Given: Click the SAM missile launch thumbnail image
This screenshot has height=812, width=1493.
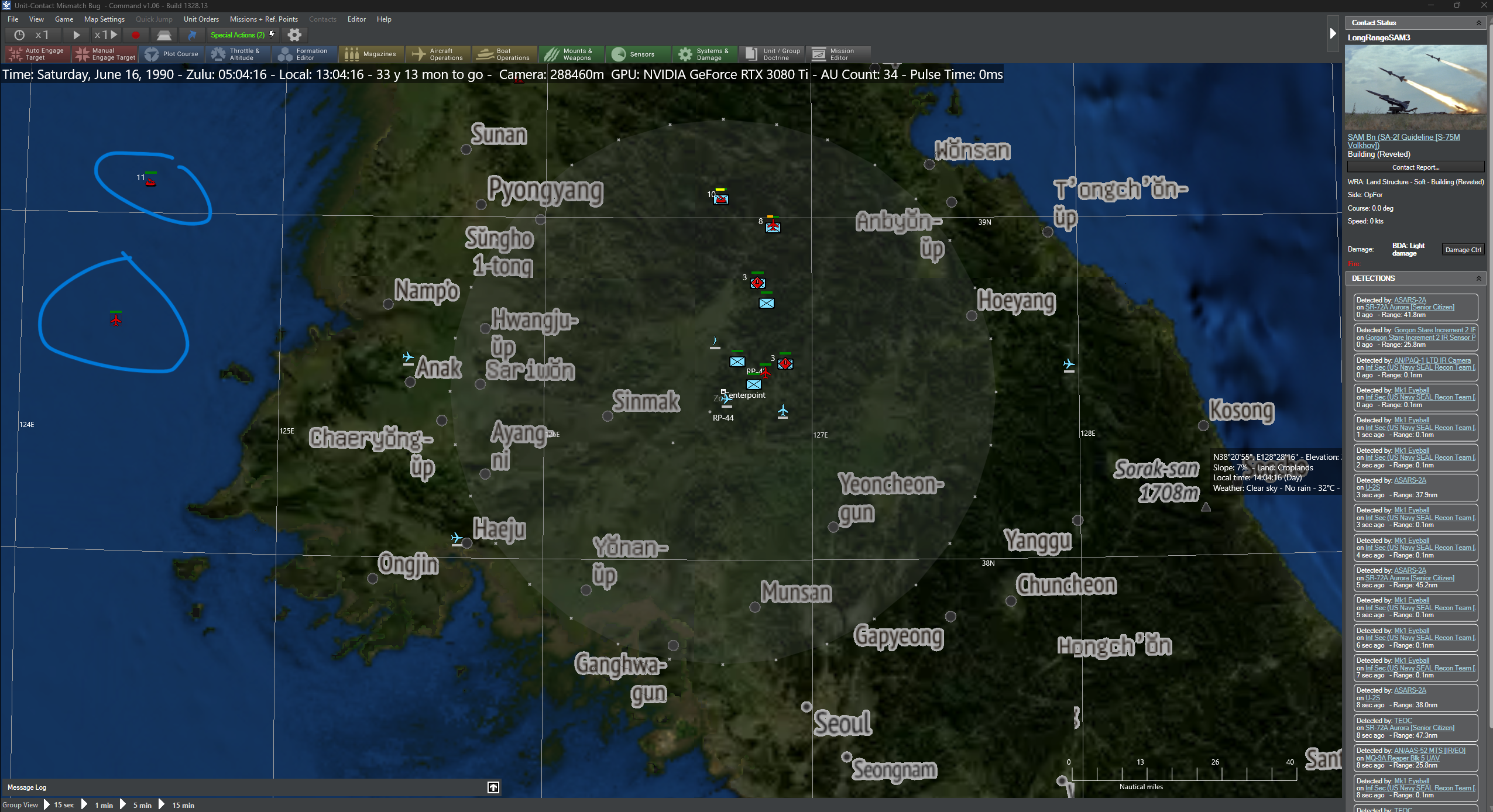Looking at the screenshot, I should (1415, 87).
